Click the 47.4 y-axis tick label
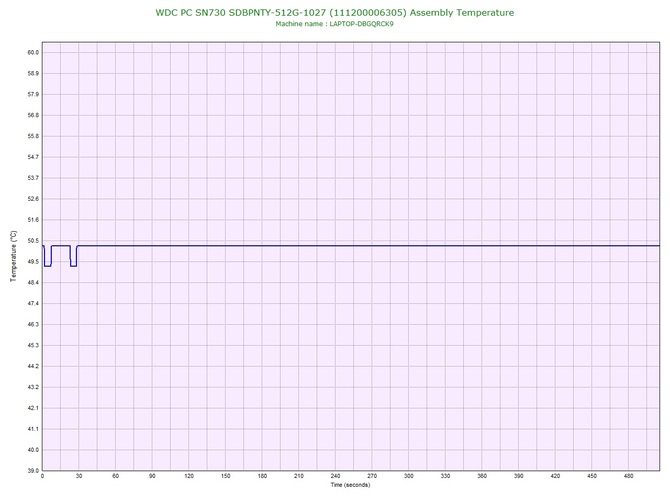 click(x=33, y=304)
